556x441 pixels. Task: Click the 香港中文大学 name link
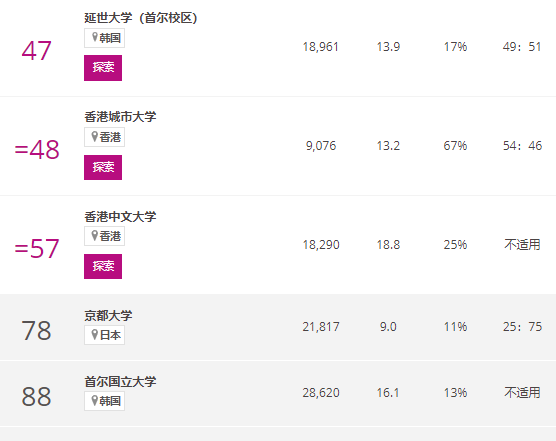click(120, 217)
